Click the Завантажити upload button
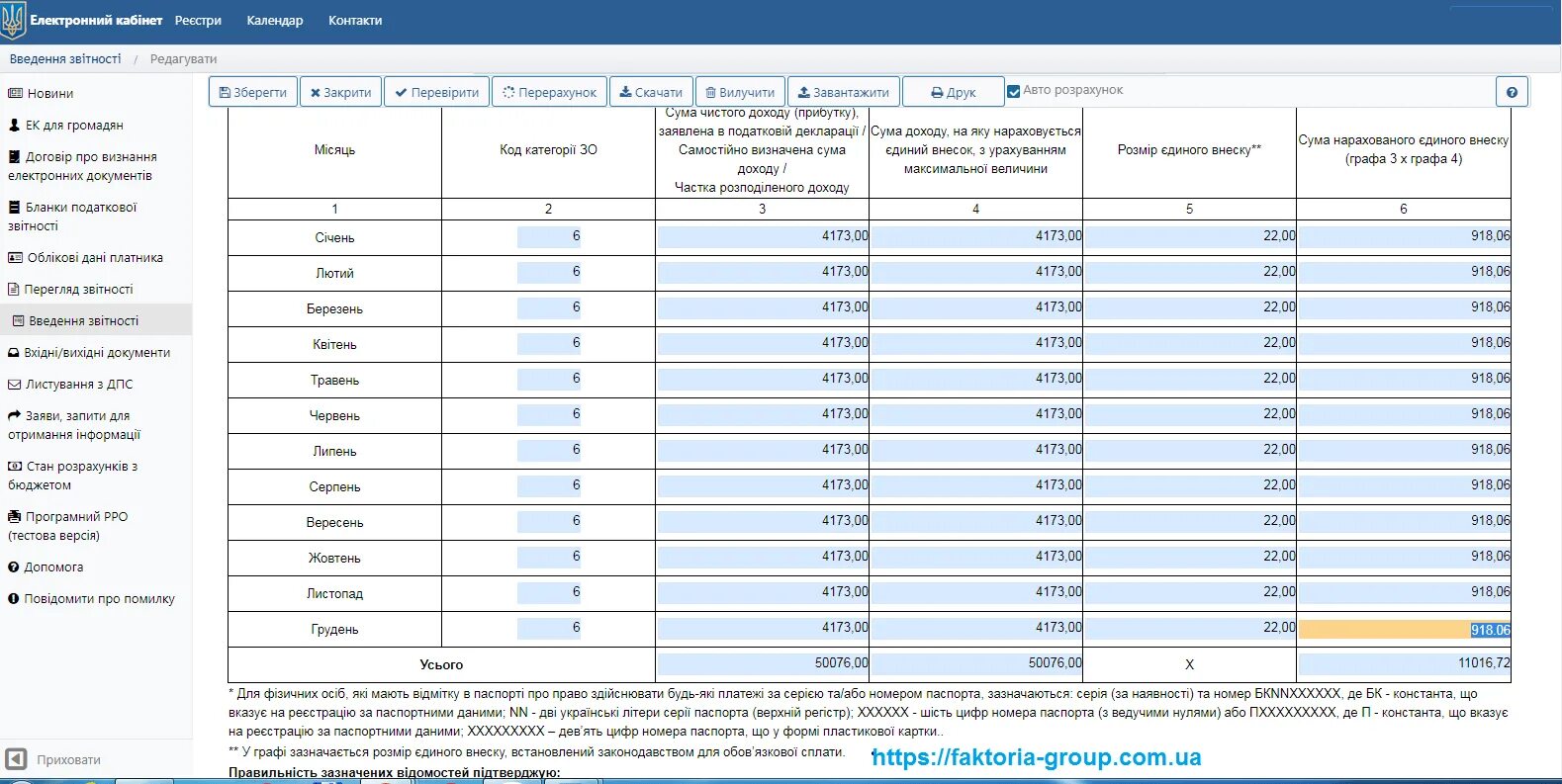The image size is (1562, 784). click(x=844, y=92)
